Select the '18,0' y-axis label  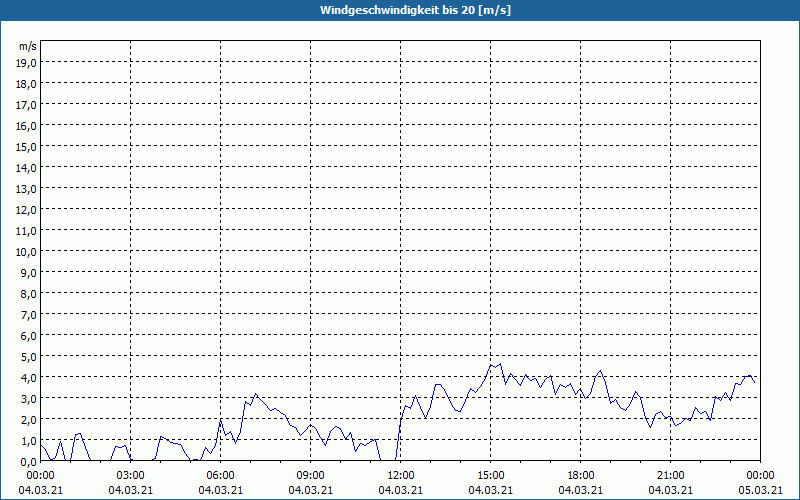tap(26, 84)
